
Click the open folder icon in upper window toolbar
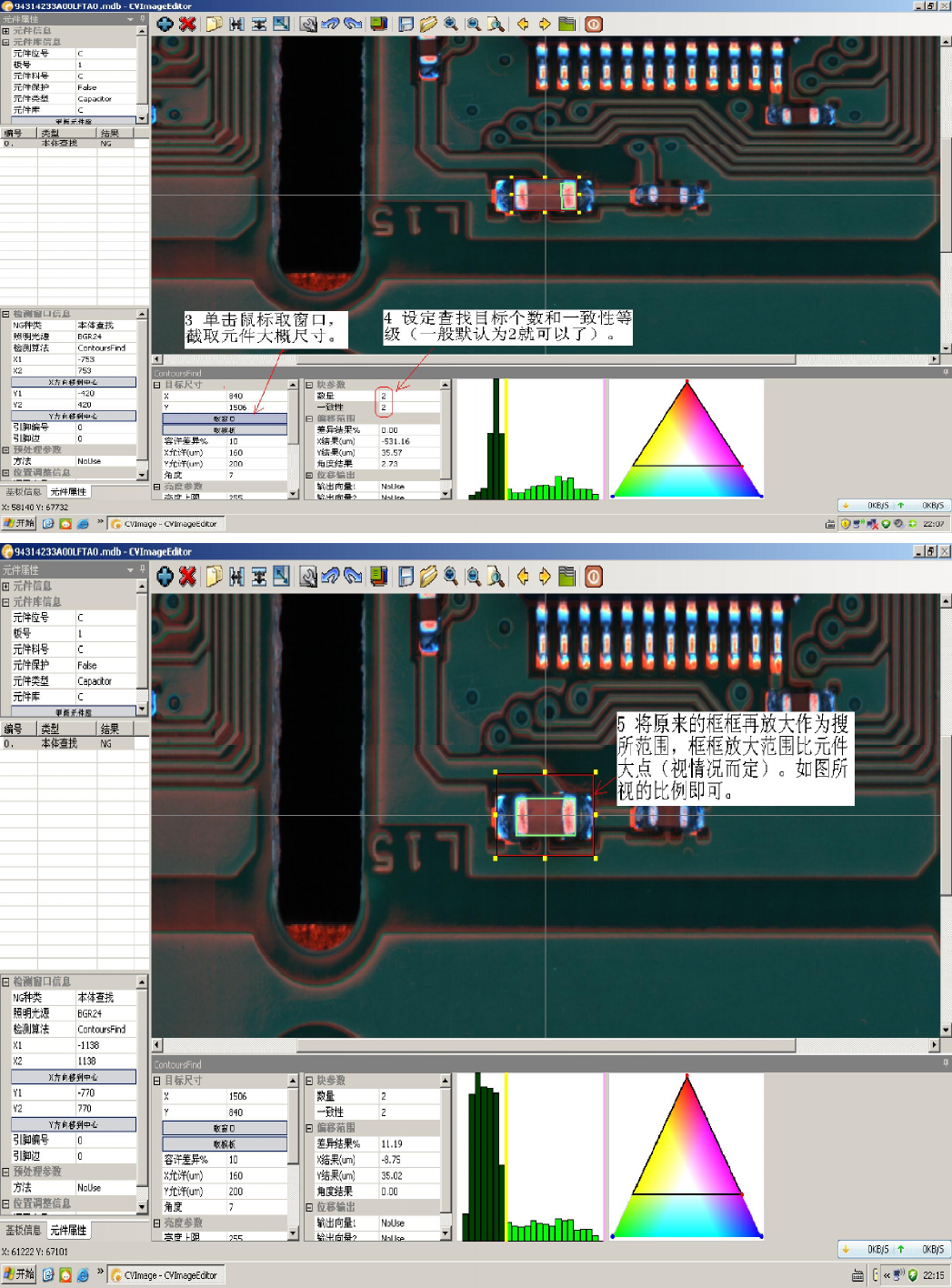428,24
